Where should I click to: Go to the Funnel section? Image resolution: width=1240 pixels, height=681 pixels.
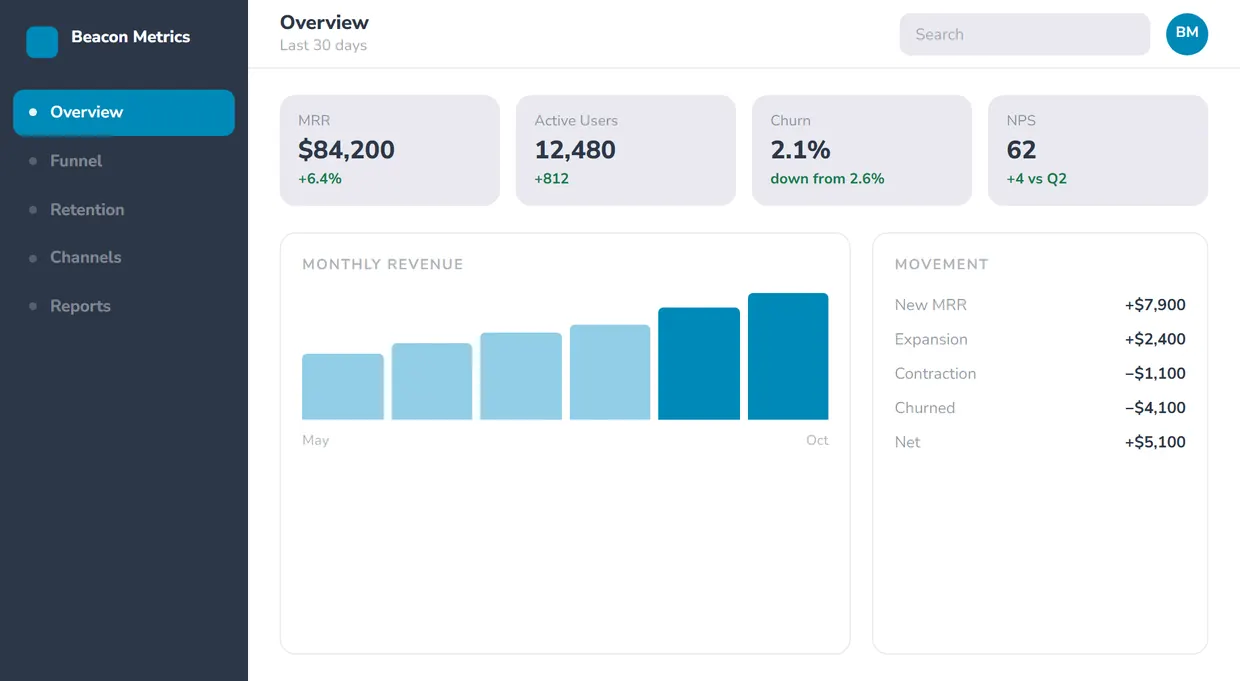pos(124,161)
